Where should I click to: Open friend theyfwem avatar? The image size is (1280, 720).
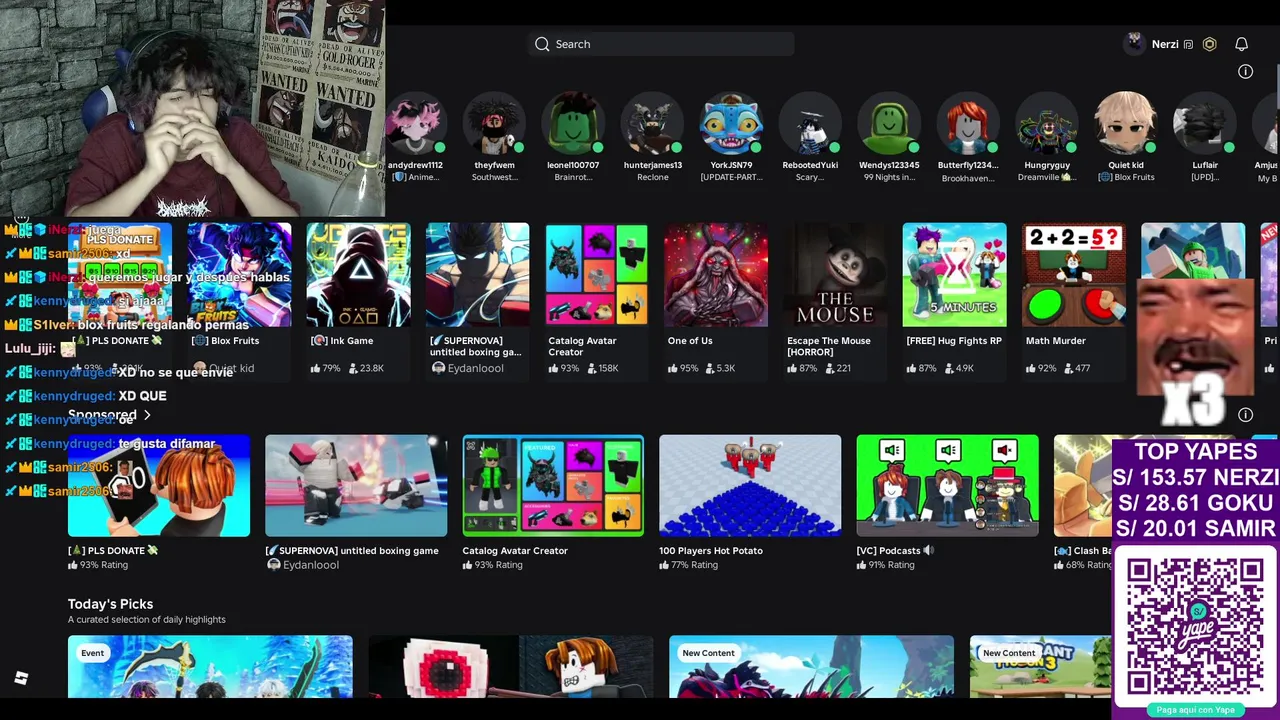pyautogui.click(x=494, y=124)
